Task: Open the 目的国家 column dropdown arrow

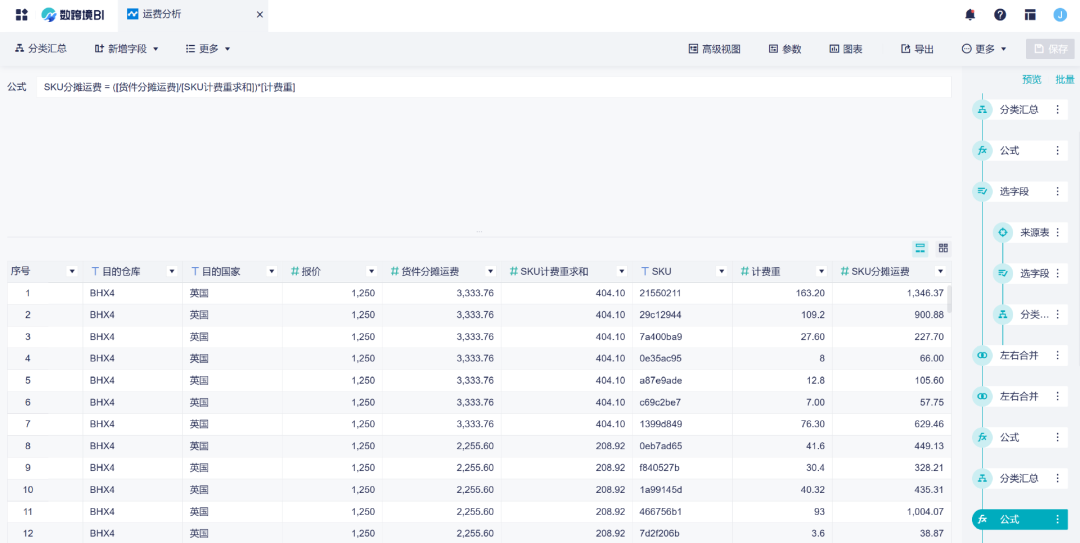Action: click(x=271, y=272)
